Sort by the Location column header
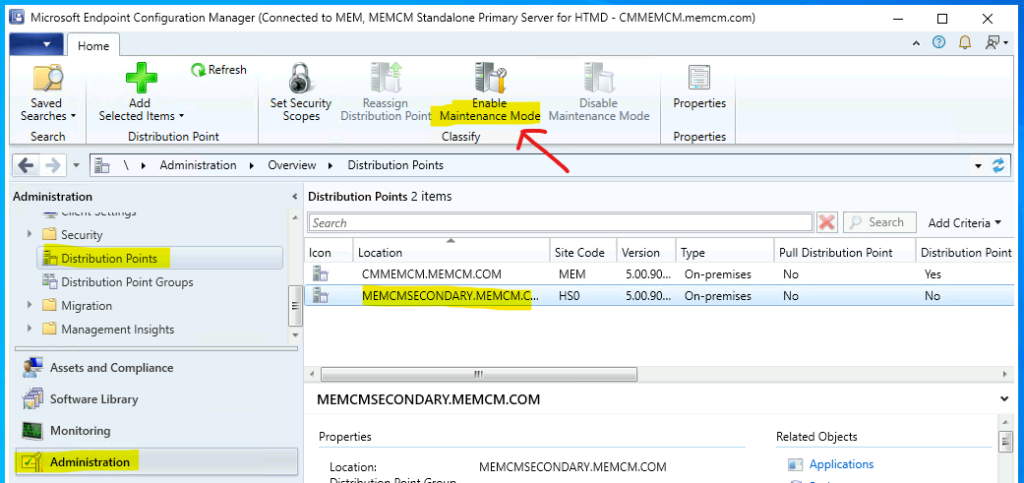Viewport: 1024px width, 483px height. [x=451, y=253]
